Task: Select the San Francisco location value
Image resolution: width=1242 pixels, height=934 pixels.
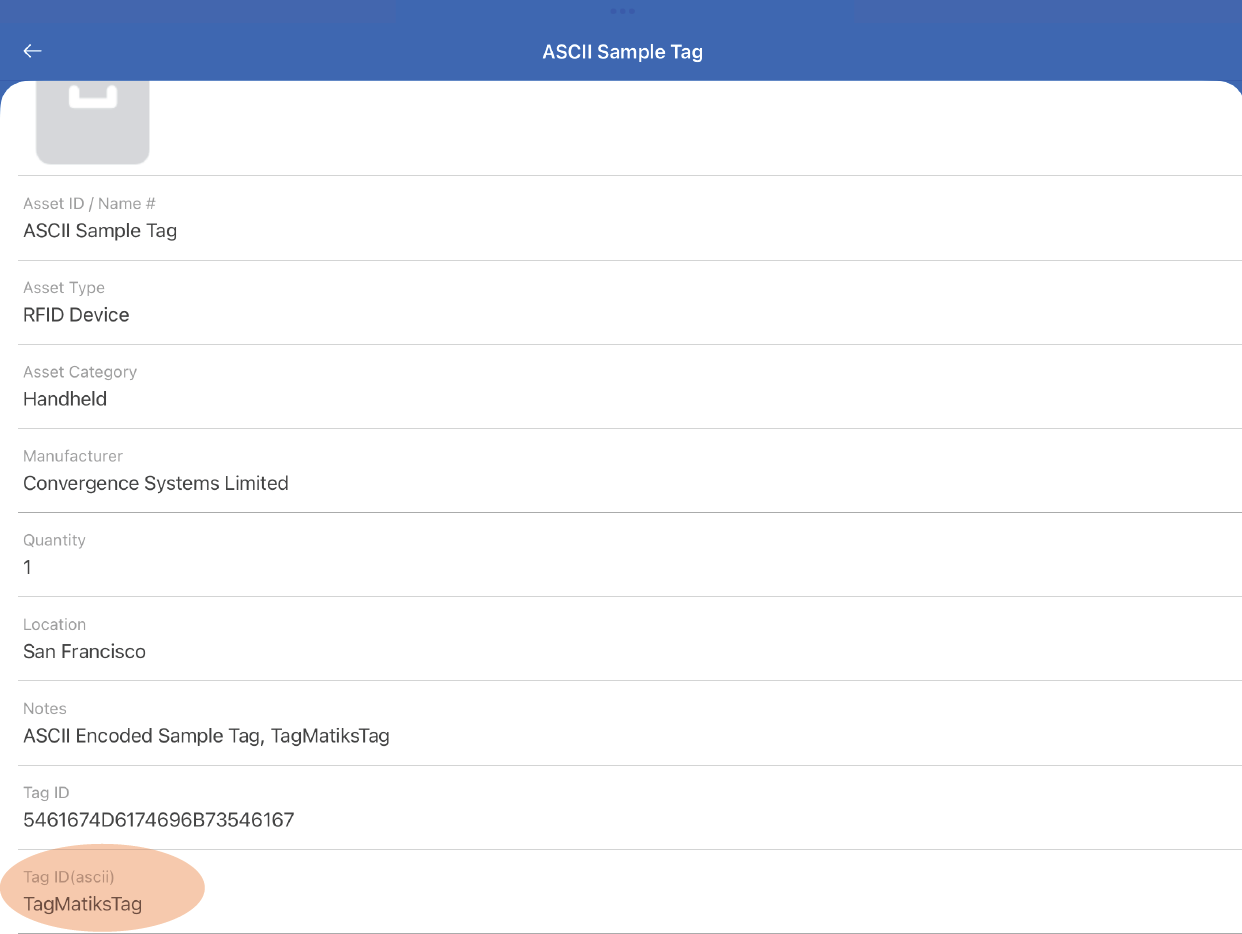Action: 84,652
